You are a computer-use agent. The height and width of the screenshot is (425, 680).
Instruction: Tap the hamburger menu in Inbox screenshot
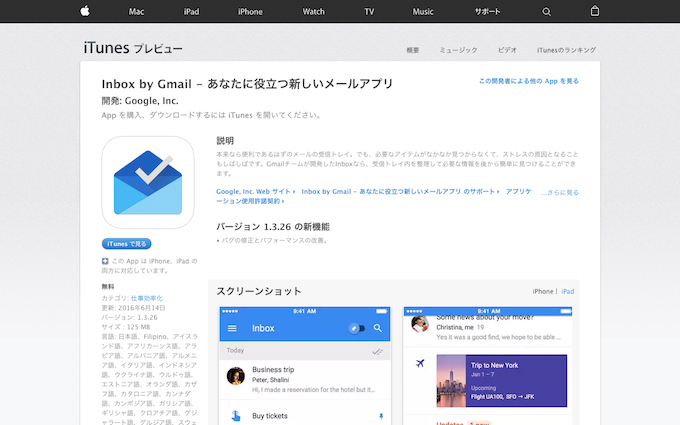[x=233, y=328]
